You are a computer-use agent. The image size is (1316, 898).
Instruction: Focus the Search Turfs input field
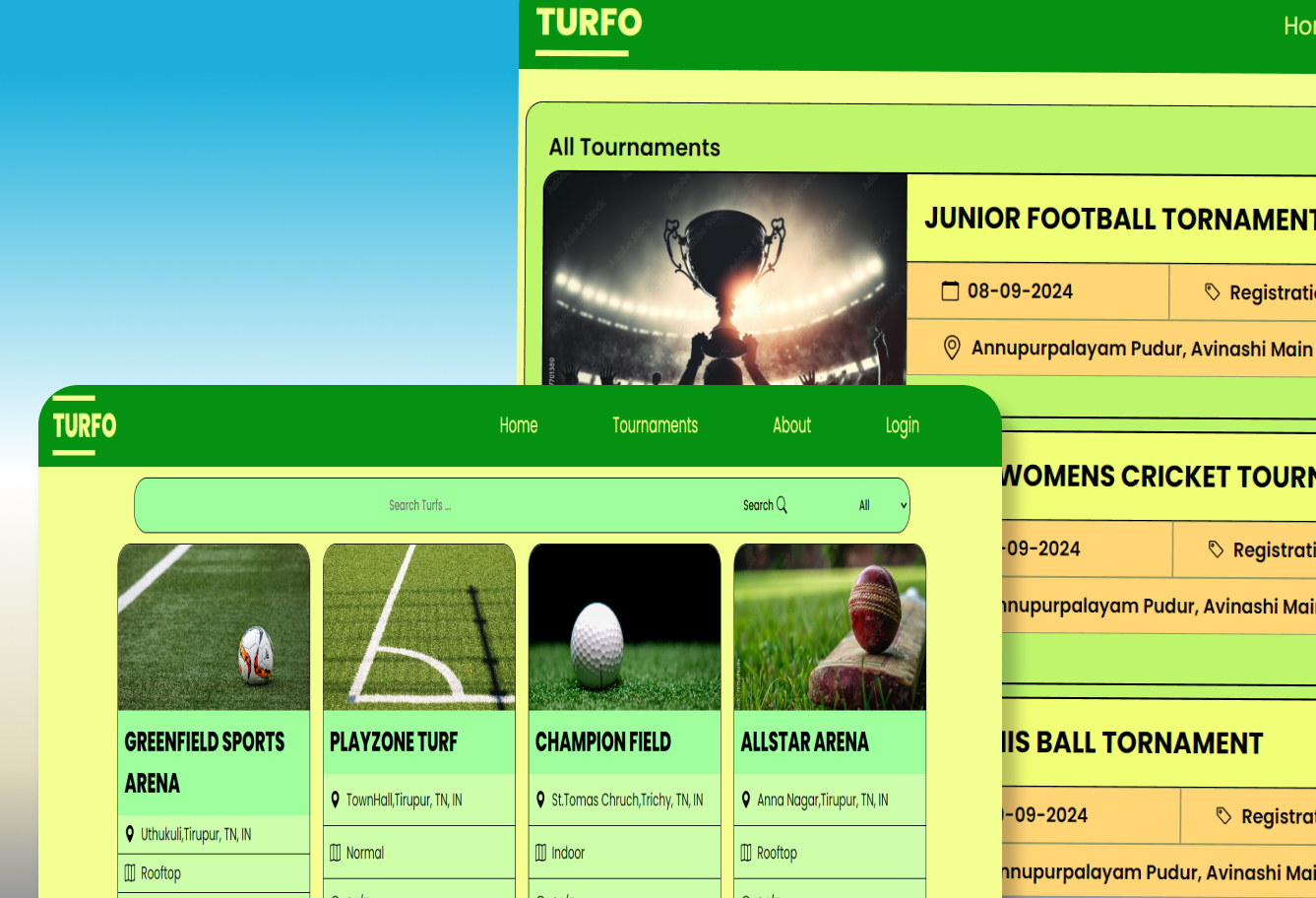(420, 505)
